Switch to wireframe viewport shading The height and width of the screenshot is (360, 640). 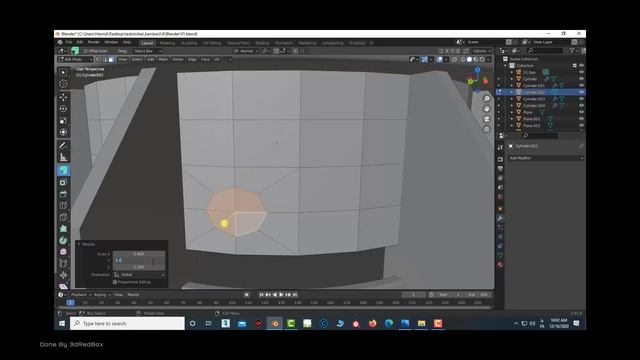coord(463,60)
